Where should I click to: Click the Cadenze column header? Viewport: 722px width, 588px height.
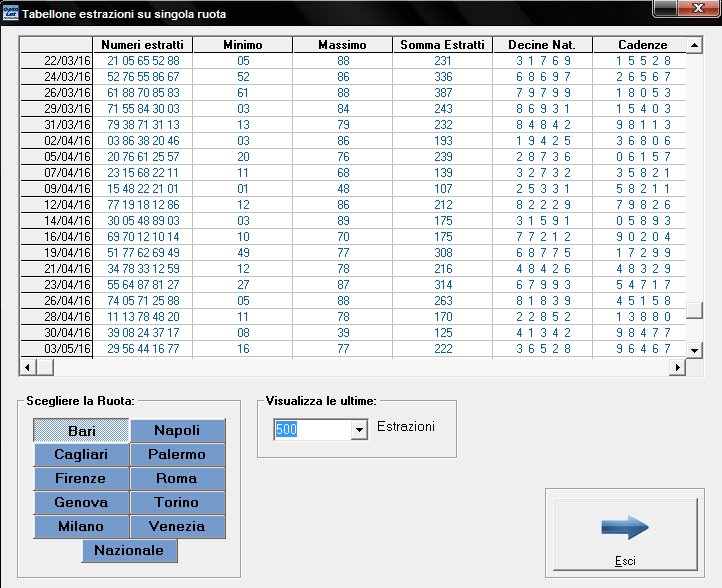click(x=640, y=45)
